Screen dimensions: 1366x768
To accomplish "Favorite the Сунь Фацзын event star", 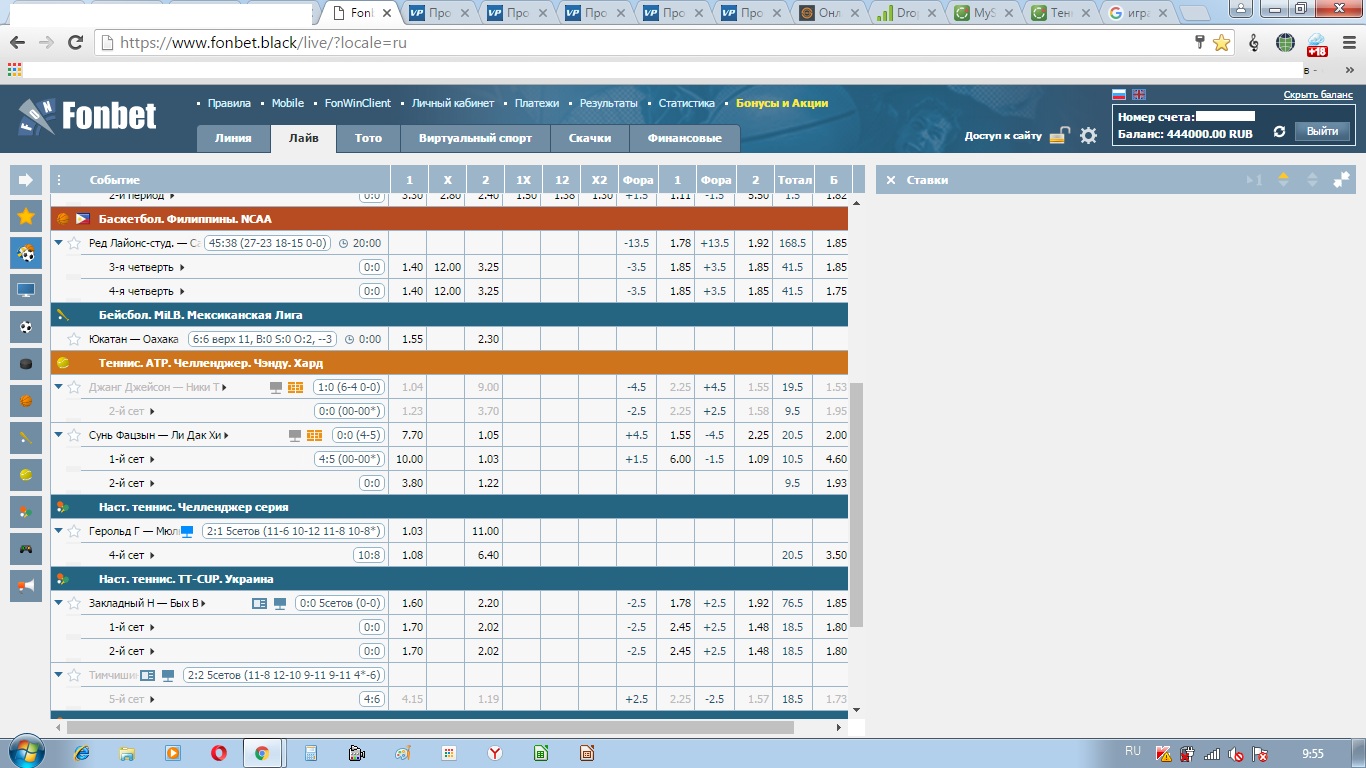I will 74,435.
